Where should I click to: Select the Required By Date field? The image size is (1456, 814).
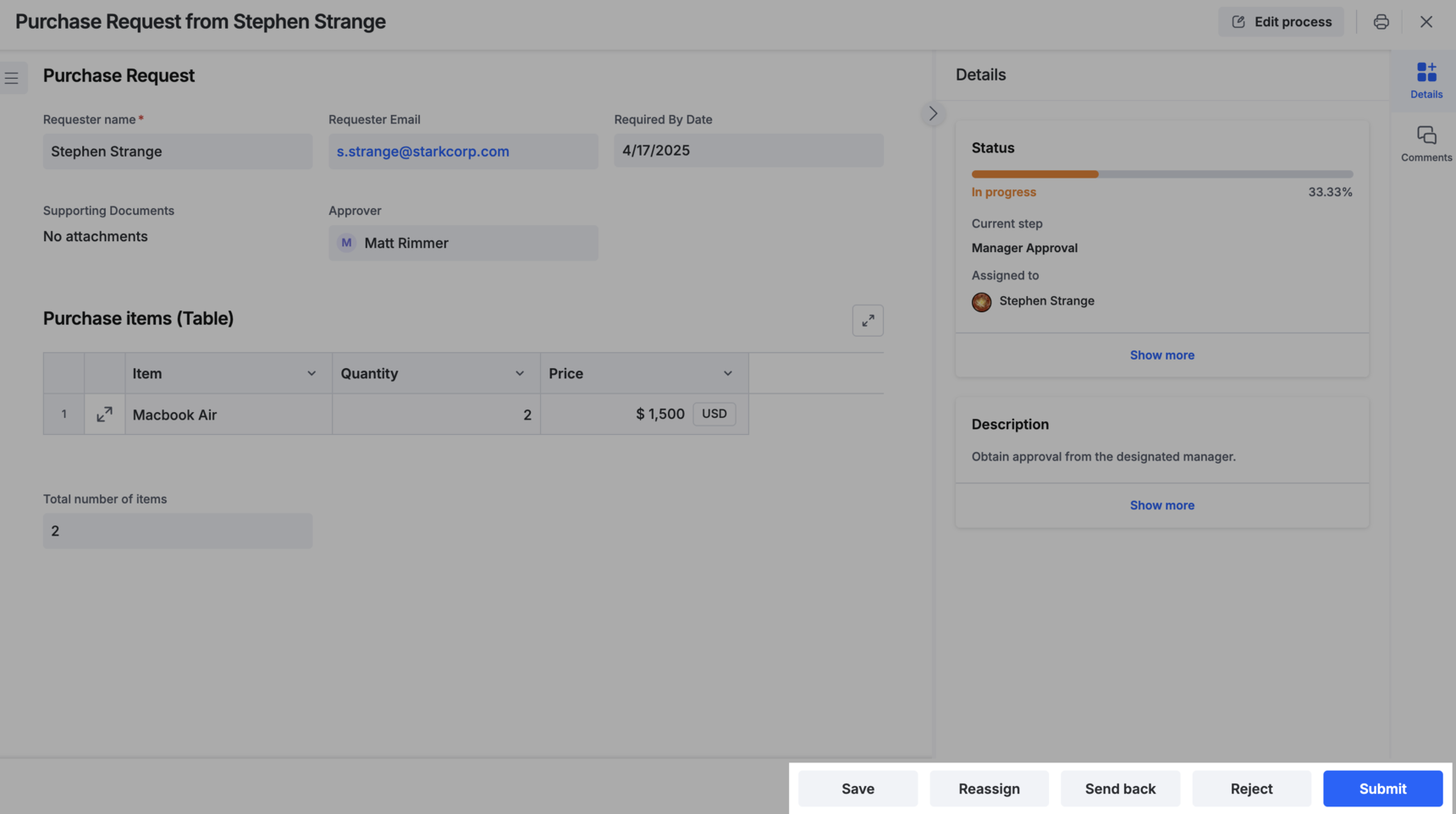point(748,151)
